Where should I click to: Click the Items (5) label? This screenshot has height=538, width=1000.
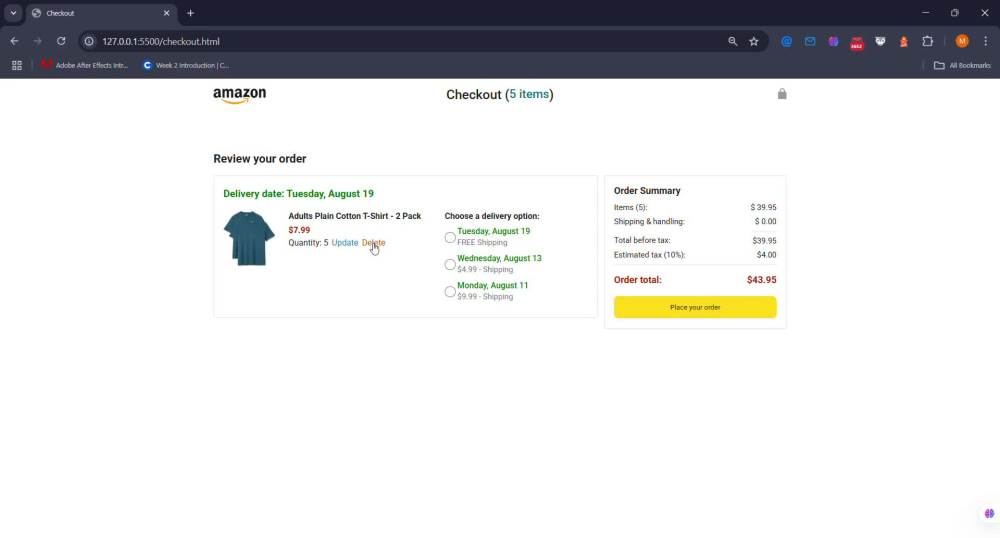(x=631, y=207)
